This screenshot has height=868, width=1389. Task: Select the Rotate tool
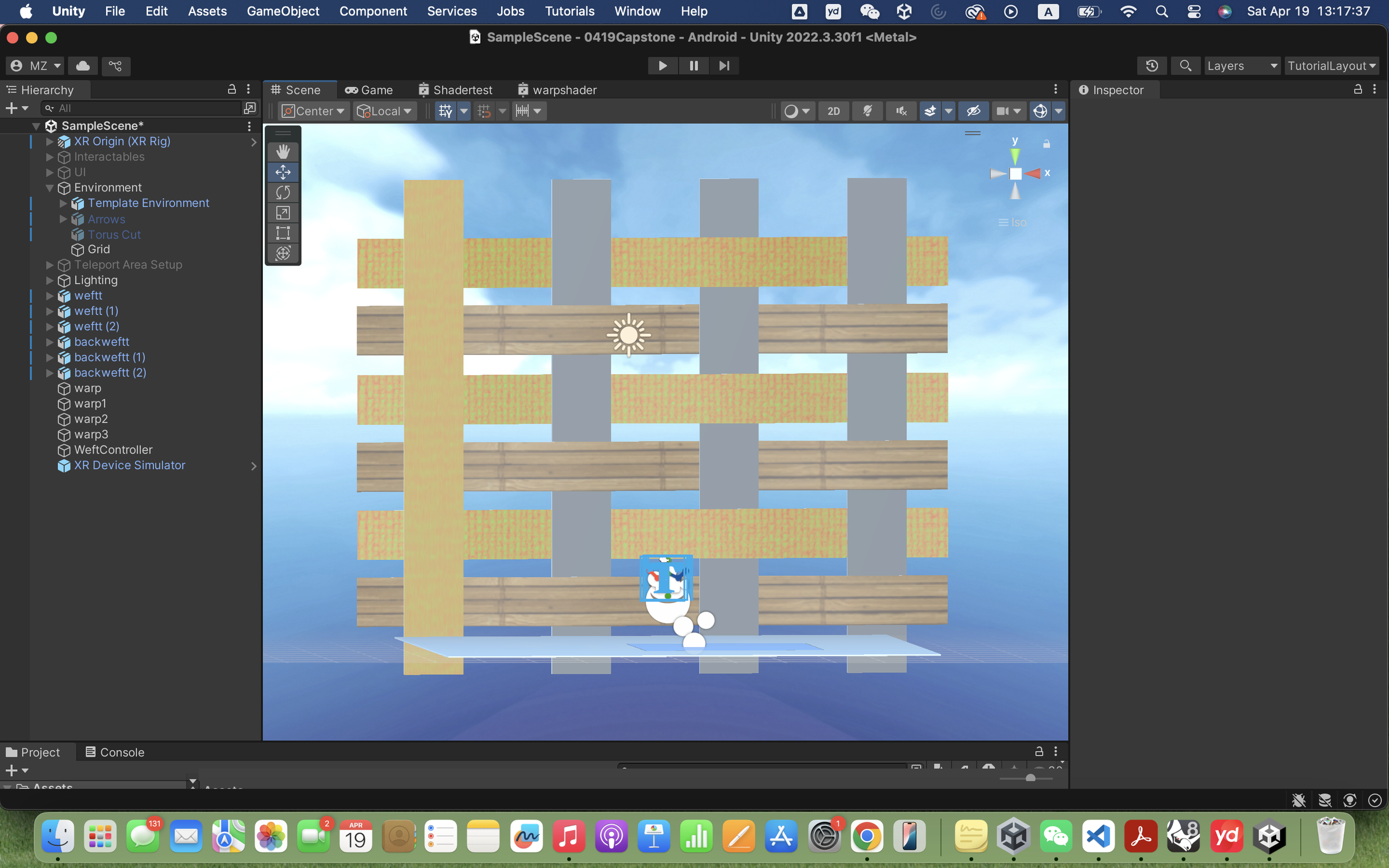[x=282, y=192]
